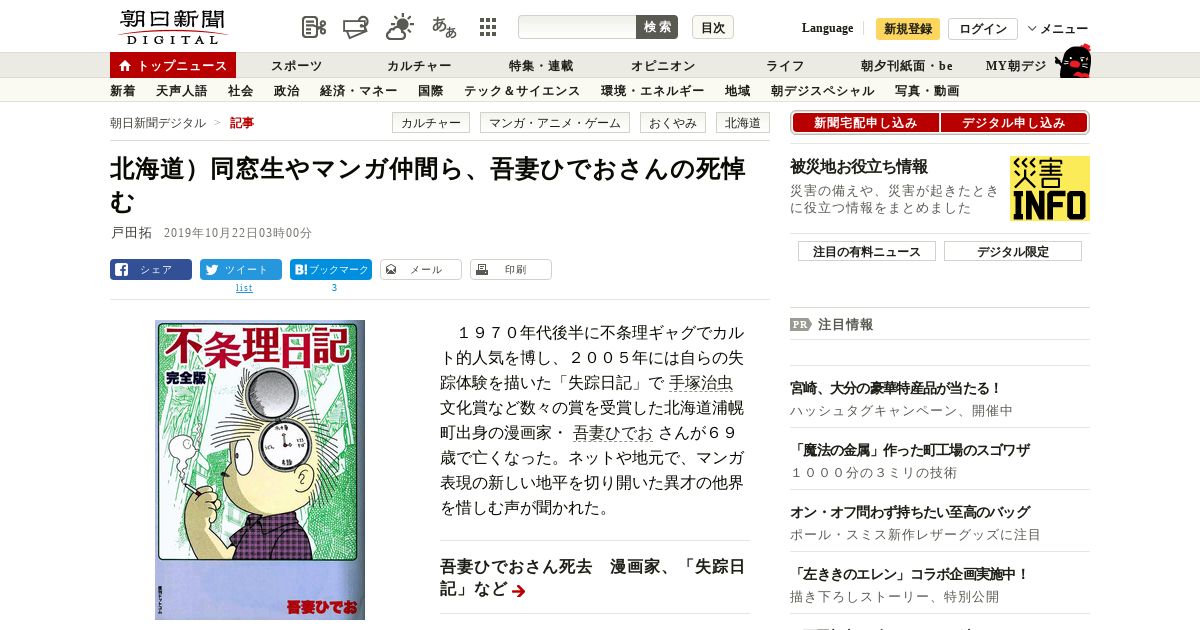Open 写真・動画 section
The height and width of the screenshot is (630, 1200).
[927, 91]
